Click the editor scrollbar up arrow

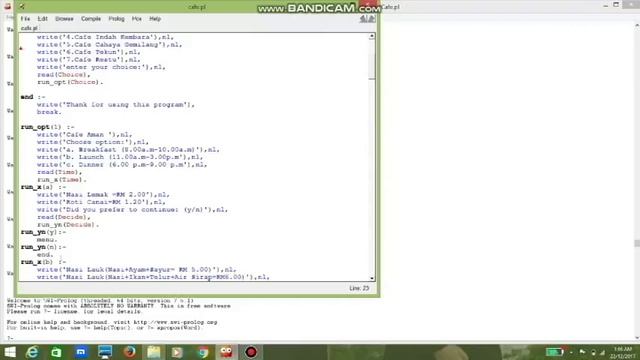371,36
